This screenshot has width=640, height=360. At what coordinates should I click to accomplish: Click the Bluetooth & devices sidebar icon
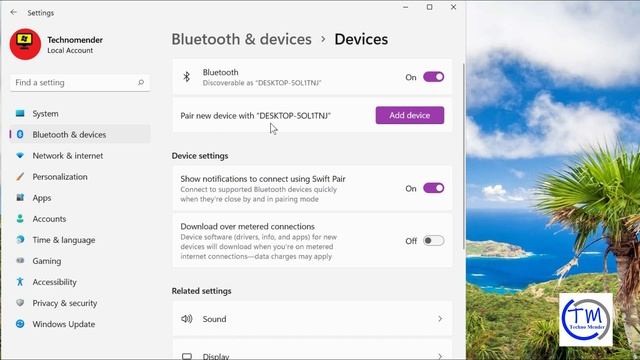pos(20,134)
